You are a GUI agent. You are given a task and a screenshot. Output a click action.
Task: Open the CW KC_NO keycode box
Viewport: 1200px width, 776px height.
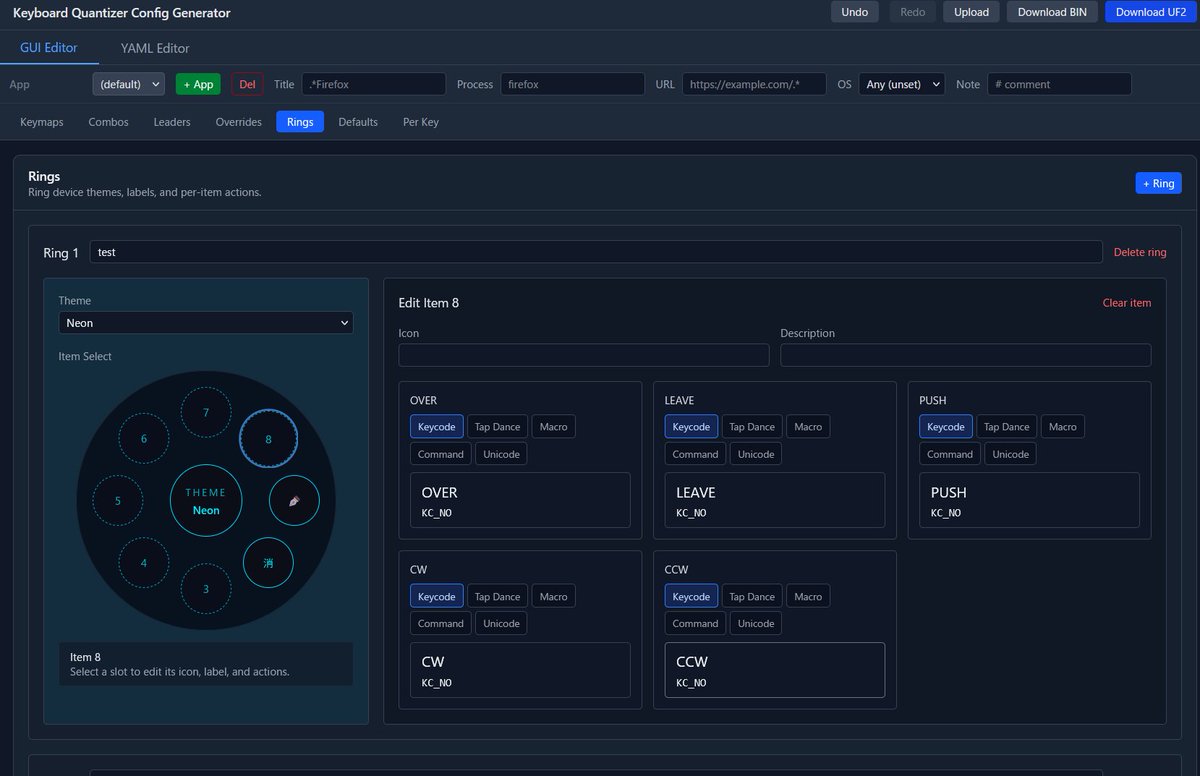tap(520, 670)
